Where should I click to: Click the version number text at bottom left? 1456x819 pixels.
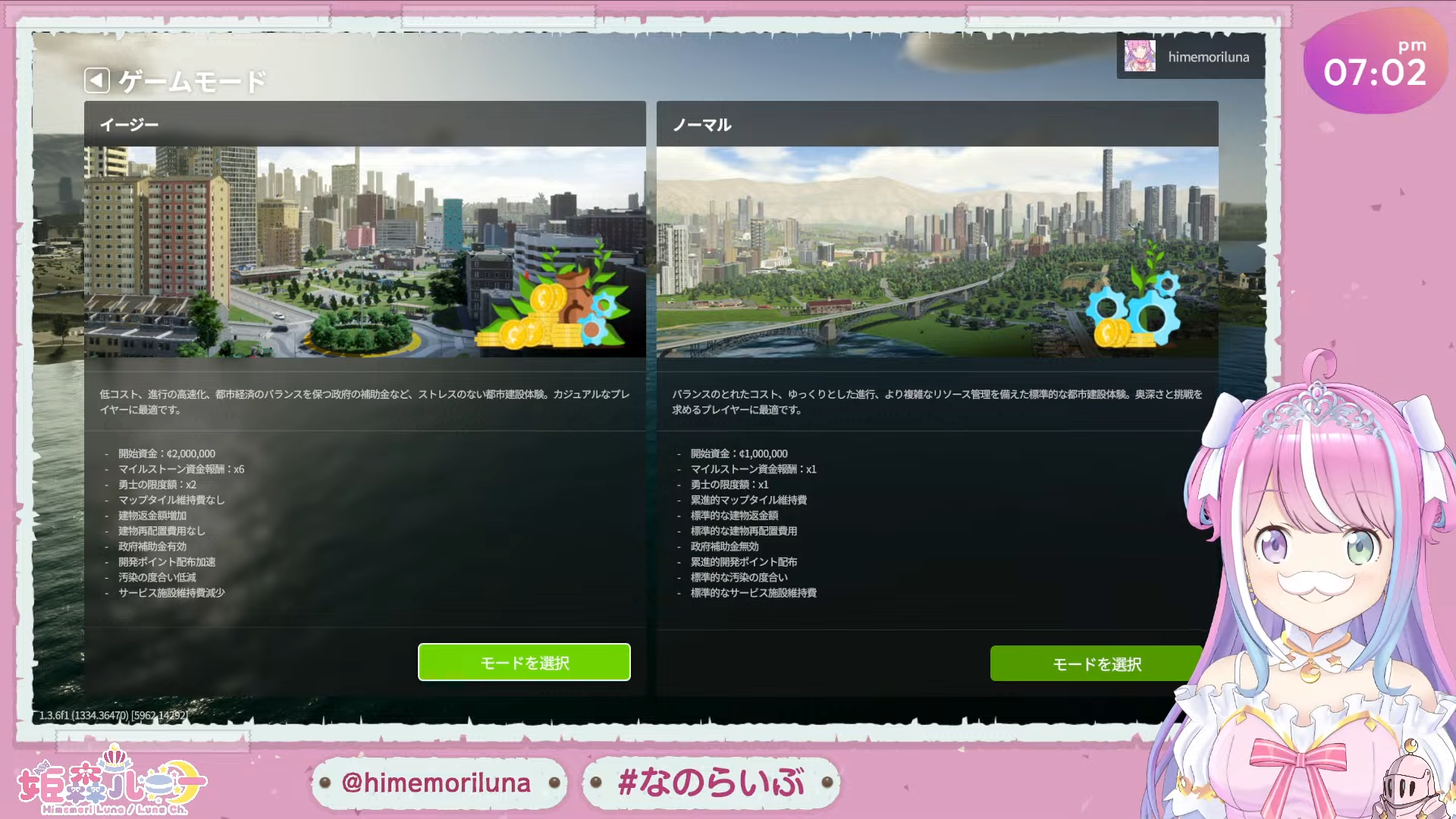tap(114, 715)
